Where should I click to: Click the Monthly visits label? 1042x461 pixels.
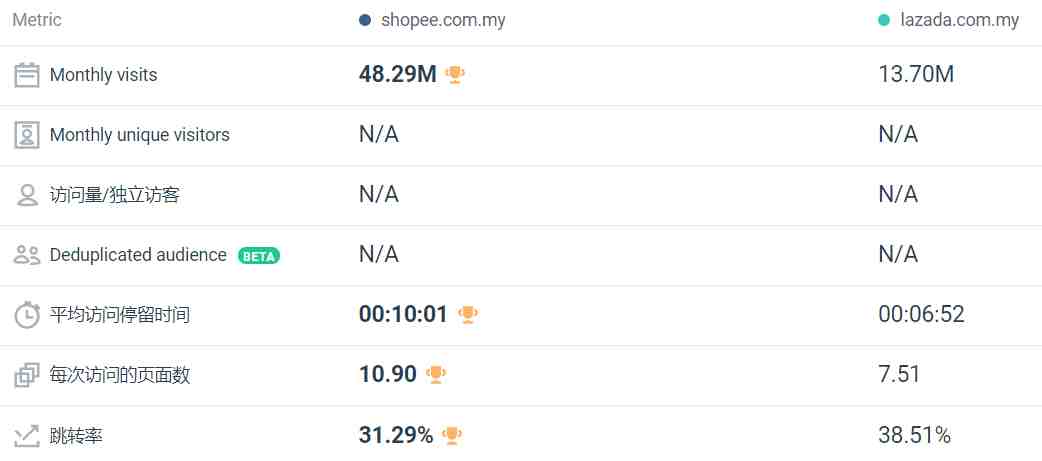104,75
